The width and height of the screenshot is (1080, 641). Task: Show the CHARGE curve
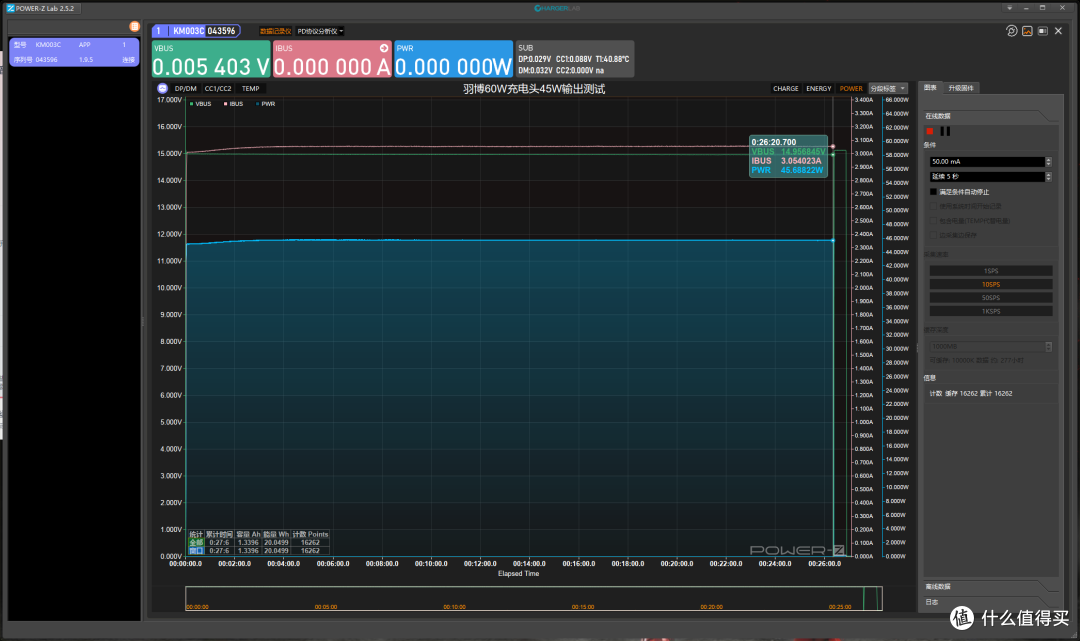[x=785, y=89]
